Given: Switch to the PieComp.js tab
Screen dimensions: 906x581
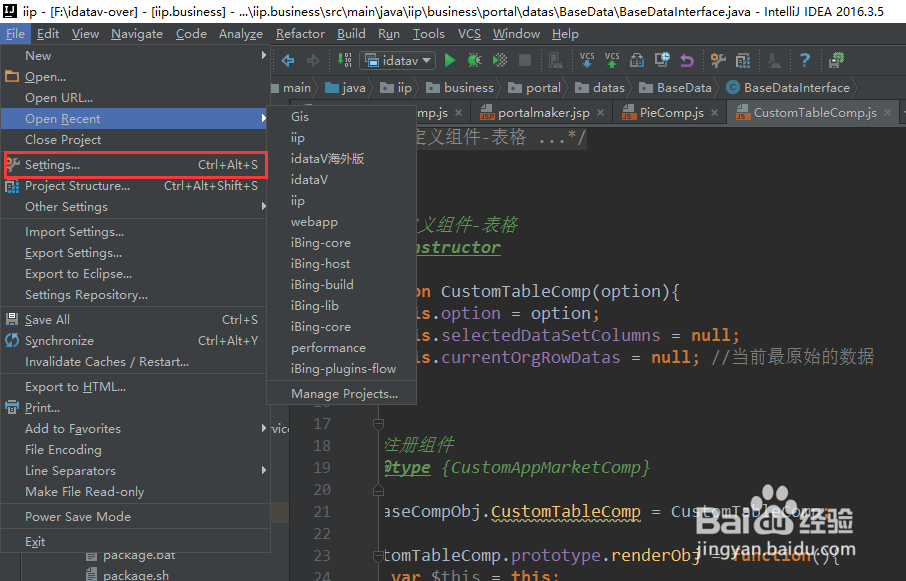Looking at the screenshot, I should tap(671, 113).
